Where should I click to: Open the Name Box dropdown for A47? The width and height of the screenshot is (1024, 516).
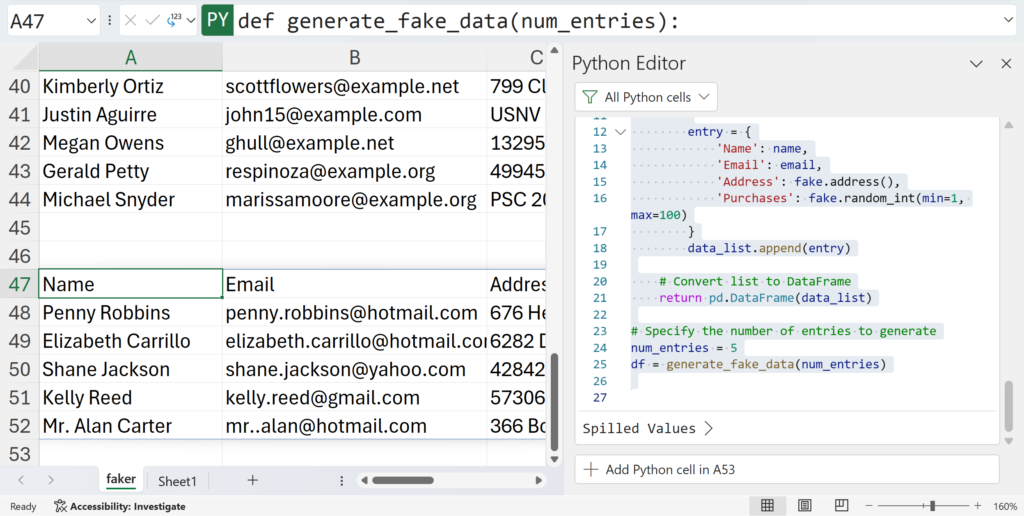click(x=90, y=20)
